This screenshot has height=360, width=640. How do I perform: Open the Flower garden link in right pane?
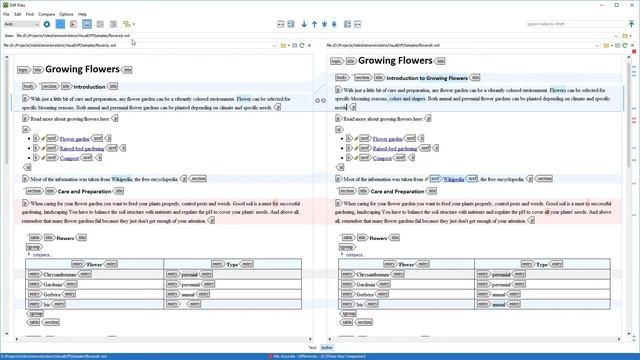tap(388, 139)
